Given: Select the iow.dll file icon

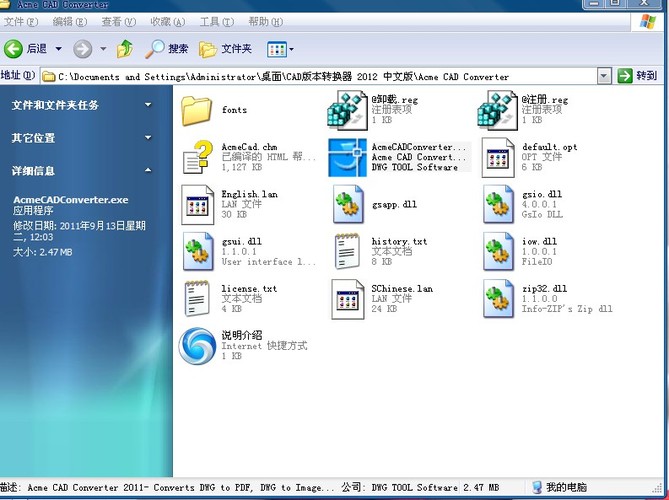Looking at the screenshot, I should pyautogui.click(x=498, y=252).
